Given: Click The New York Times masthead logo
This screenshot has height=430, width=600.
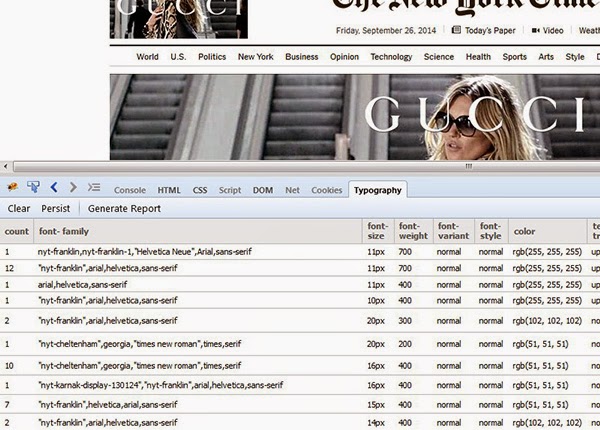Looking at the screenshot, I should 465,7.
